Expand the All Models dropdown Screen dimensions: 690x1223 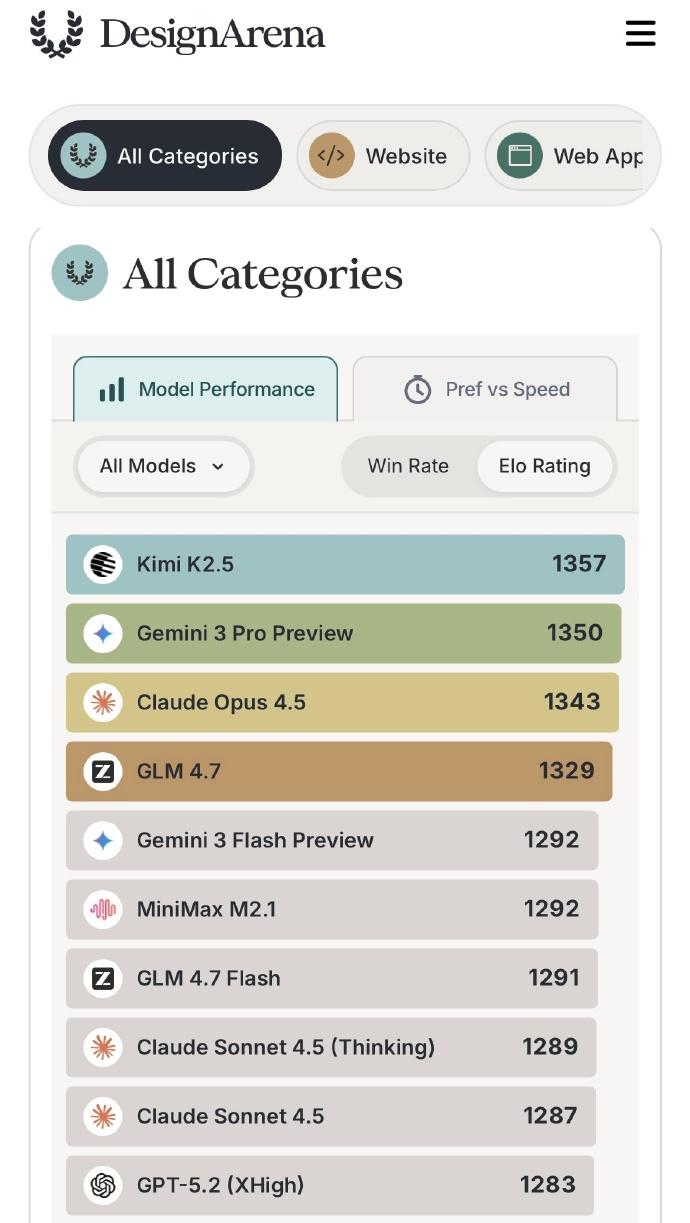click(x=162, y=466)
